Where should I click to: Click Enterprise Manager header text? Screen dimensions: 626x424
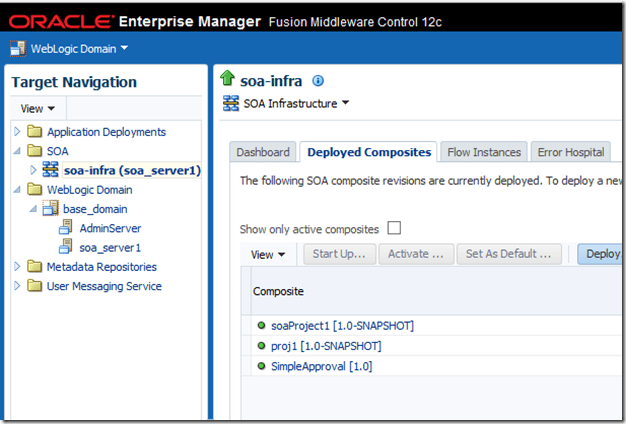[190, 22]
